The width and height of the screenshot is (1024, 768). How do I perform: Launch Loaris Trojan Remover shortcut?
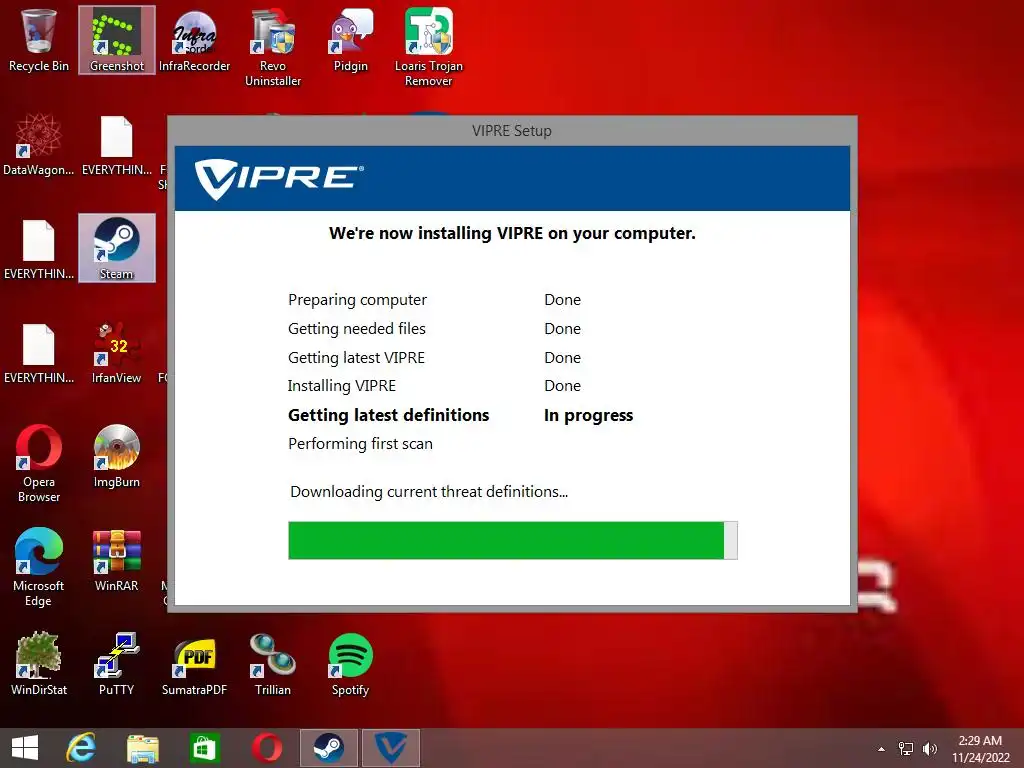pos(429,48)
